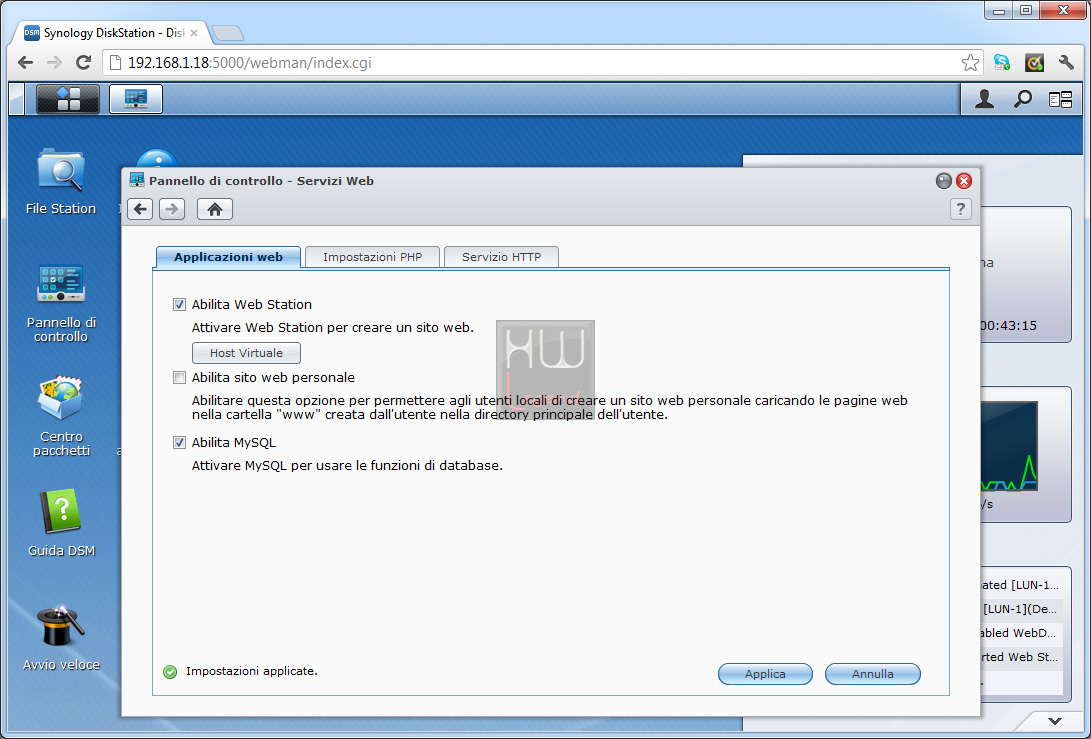Toggle the widgets panel icon

(1060, 100)
